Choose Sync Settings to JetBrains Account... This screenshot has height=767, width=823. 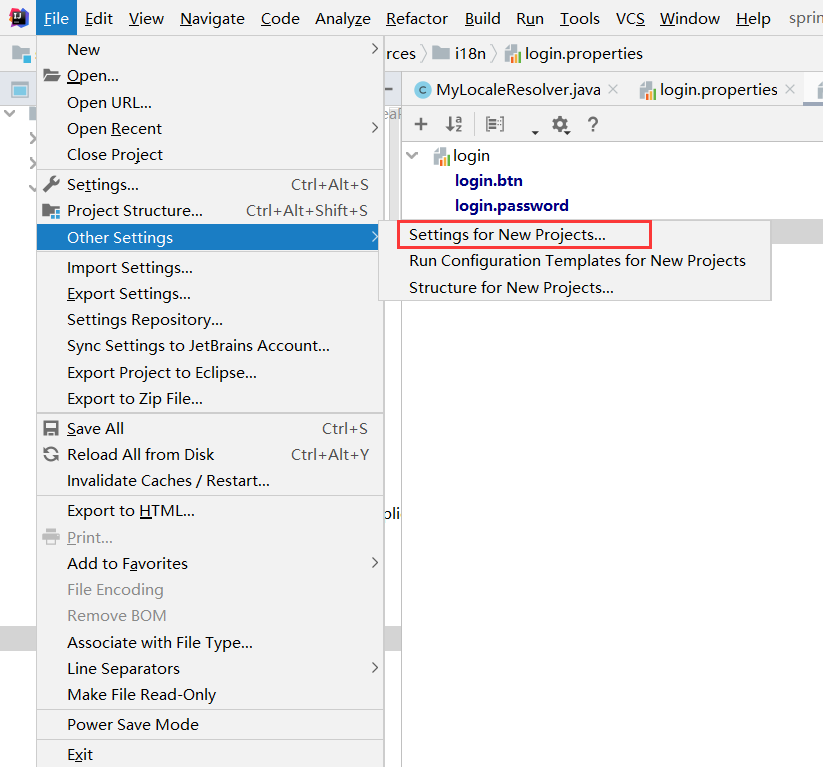[210, 345]
